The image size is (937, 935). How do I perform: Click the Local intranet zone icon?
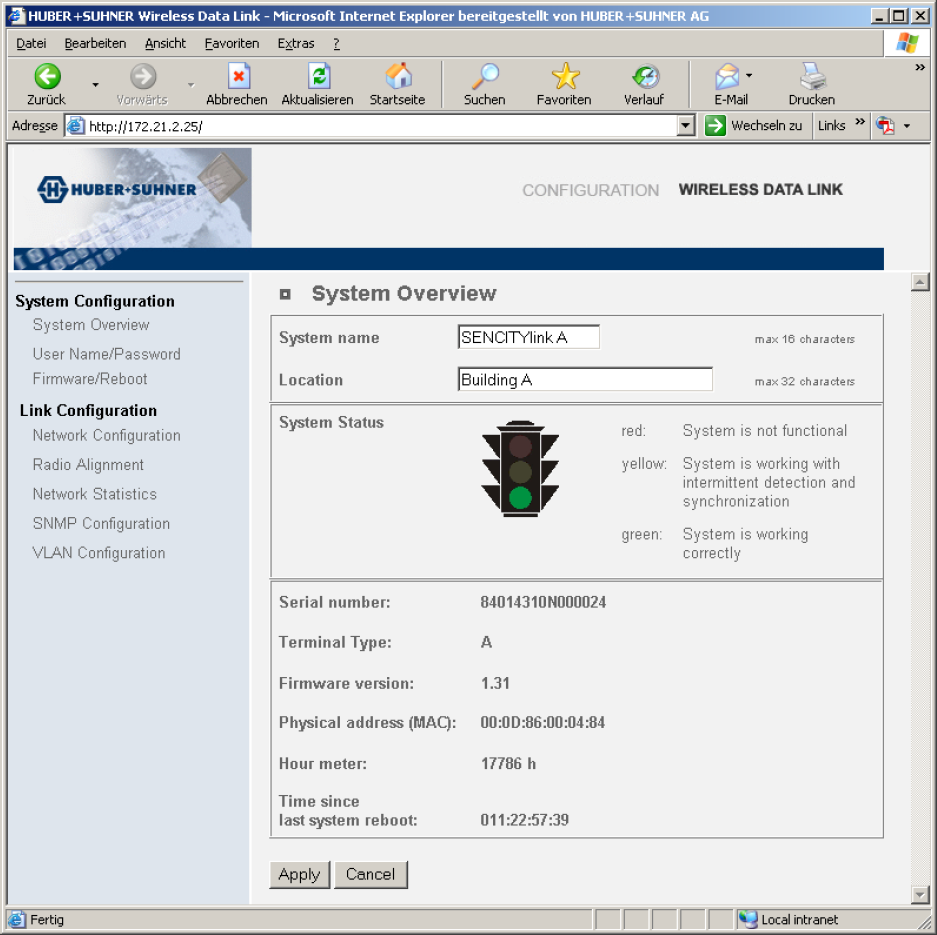(x=748, y=919)
